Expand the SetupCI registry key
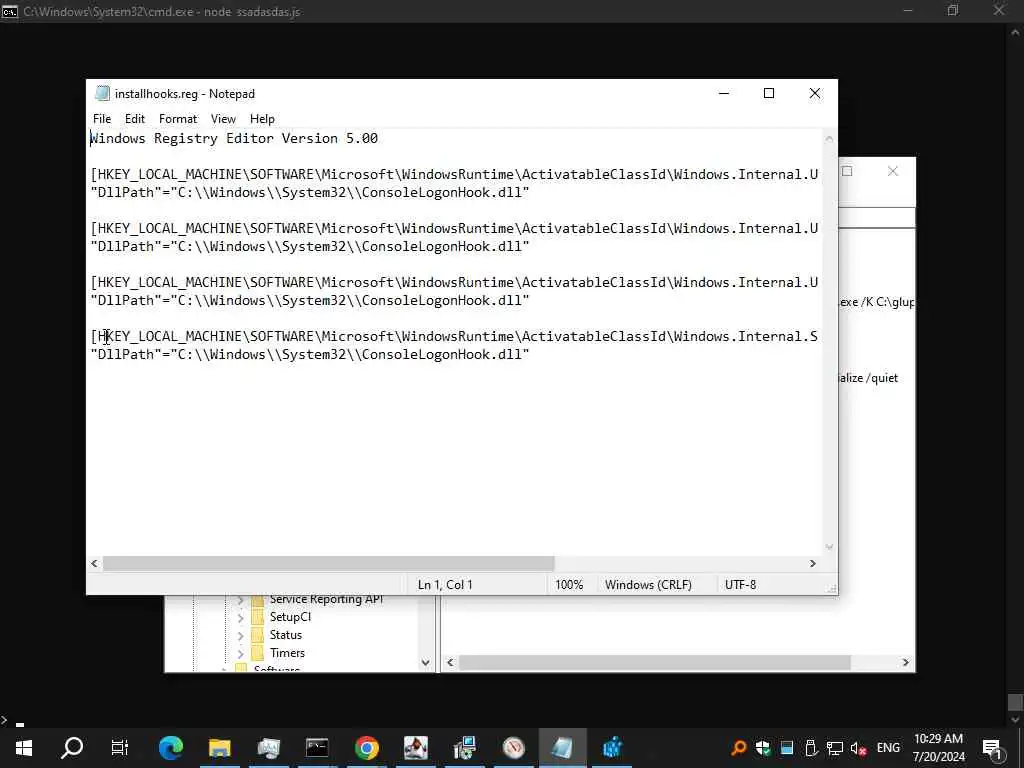Image resolution: width=1024 pixels, height=768 pixels. (x=240, y=617)
